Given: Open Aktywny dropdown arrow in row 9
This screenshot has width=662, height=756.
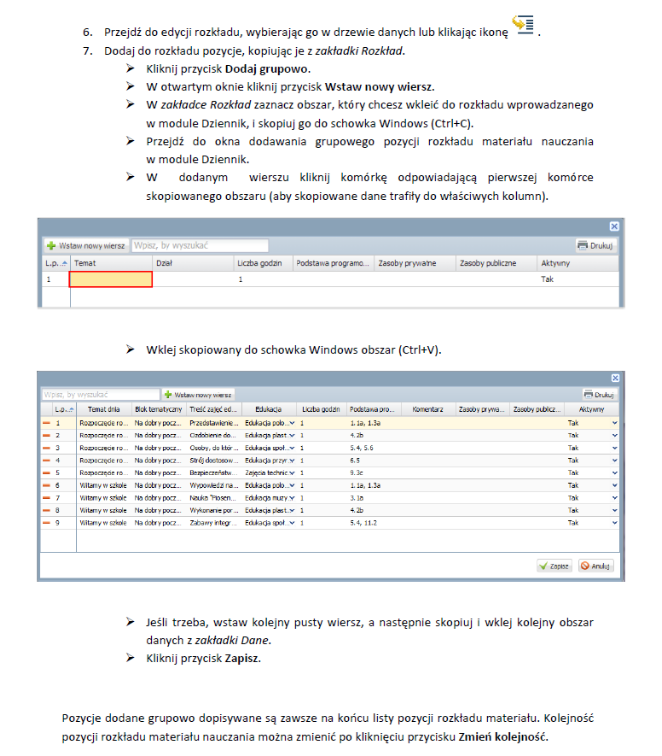Looking at the screenshot, I should (614, 523).
